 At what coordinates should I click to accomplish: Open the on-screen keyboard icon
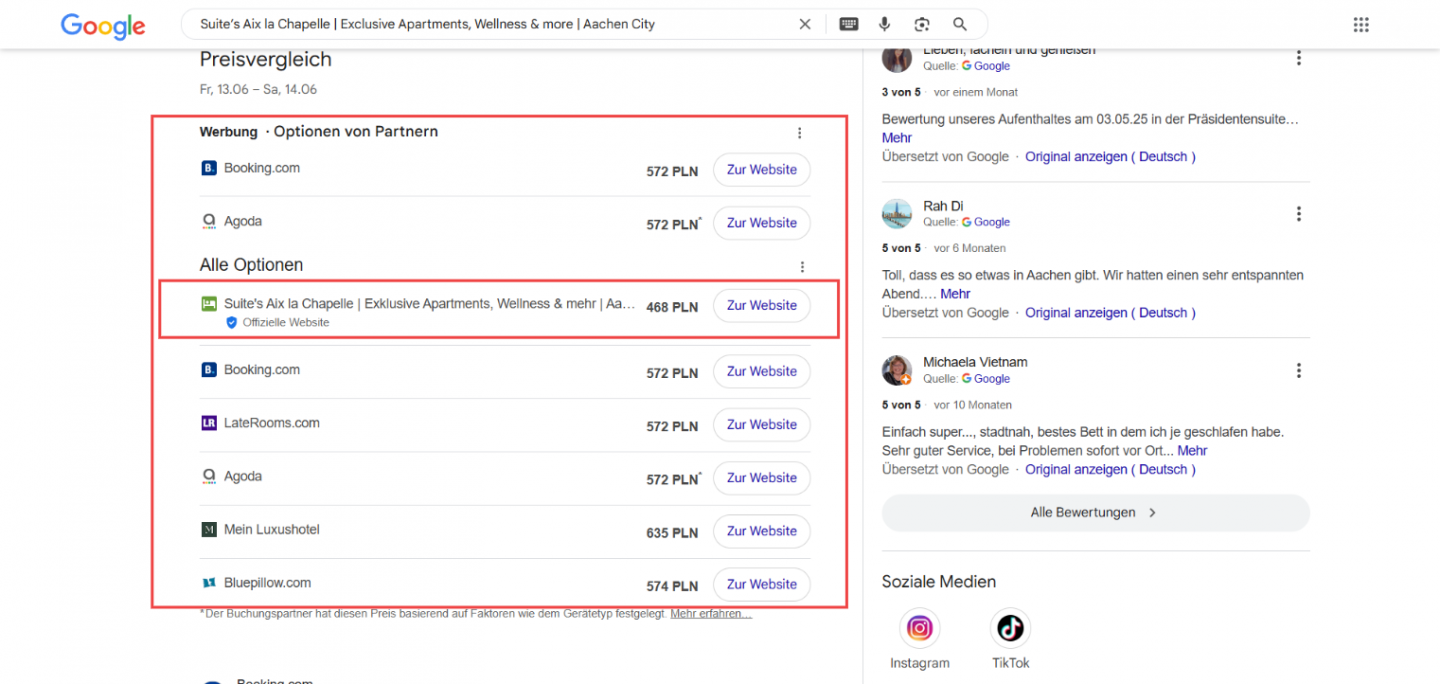click(x=848, y=24)
